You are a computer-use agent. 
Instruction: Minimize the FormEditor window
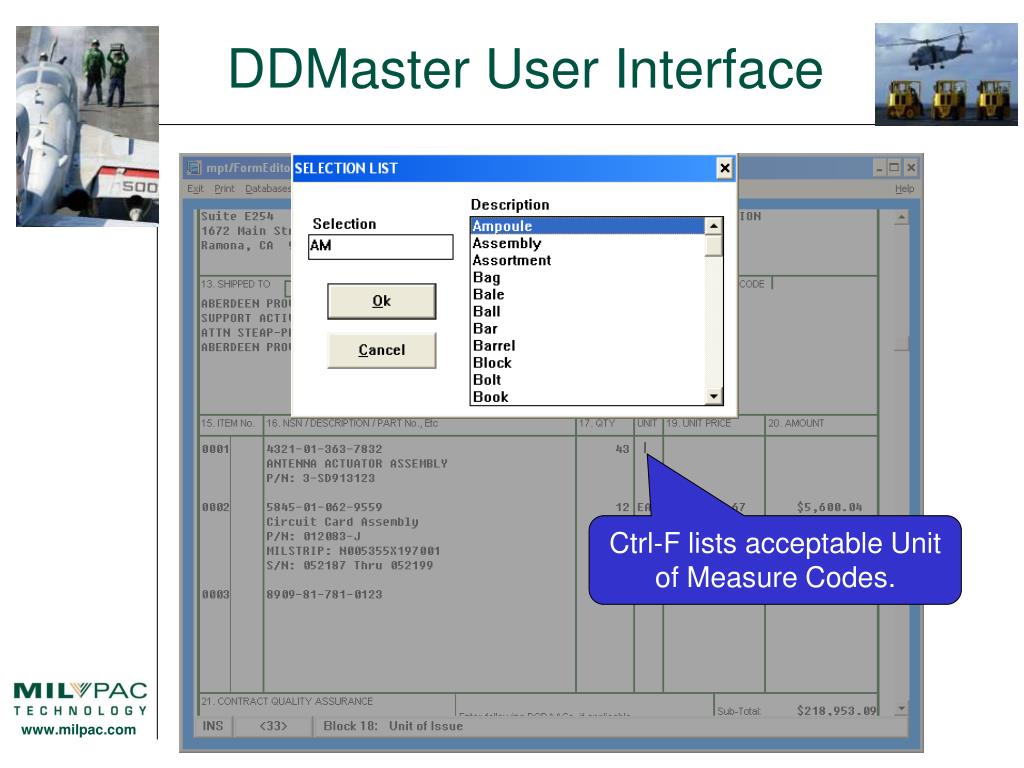879,168
